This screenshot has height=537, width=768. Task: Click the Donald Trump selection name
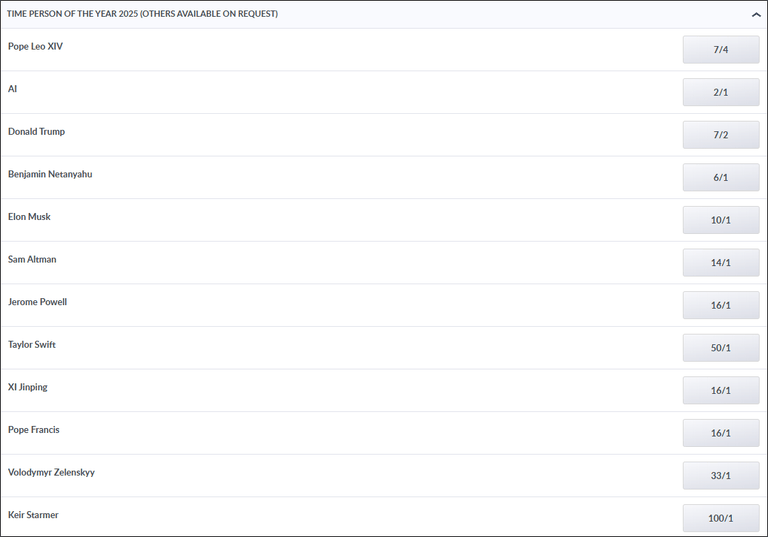(x=36, y=132)
